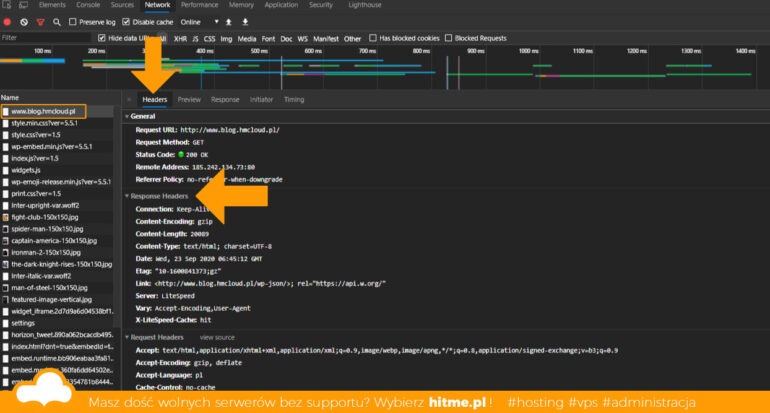Toggle the device toolbar icon

click(x=23, y=5)
